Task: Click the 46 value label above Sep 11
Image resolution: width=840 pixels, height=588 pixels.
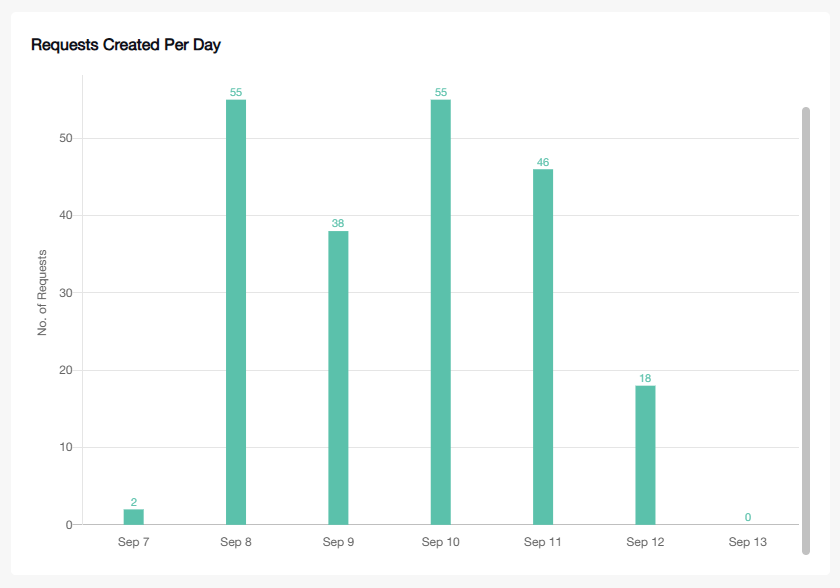Action: pyautogui.click(x=543, y=162)
